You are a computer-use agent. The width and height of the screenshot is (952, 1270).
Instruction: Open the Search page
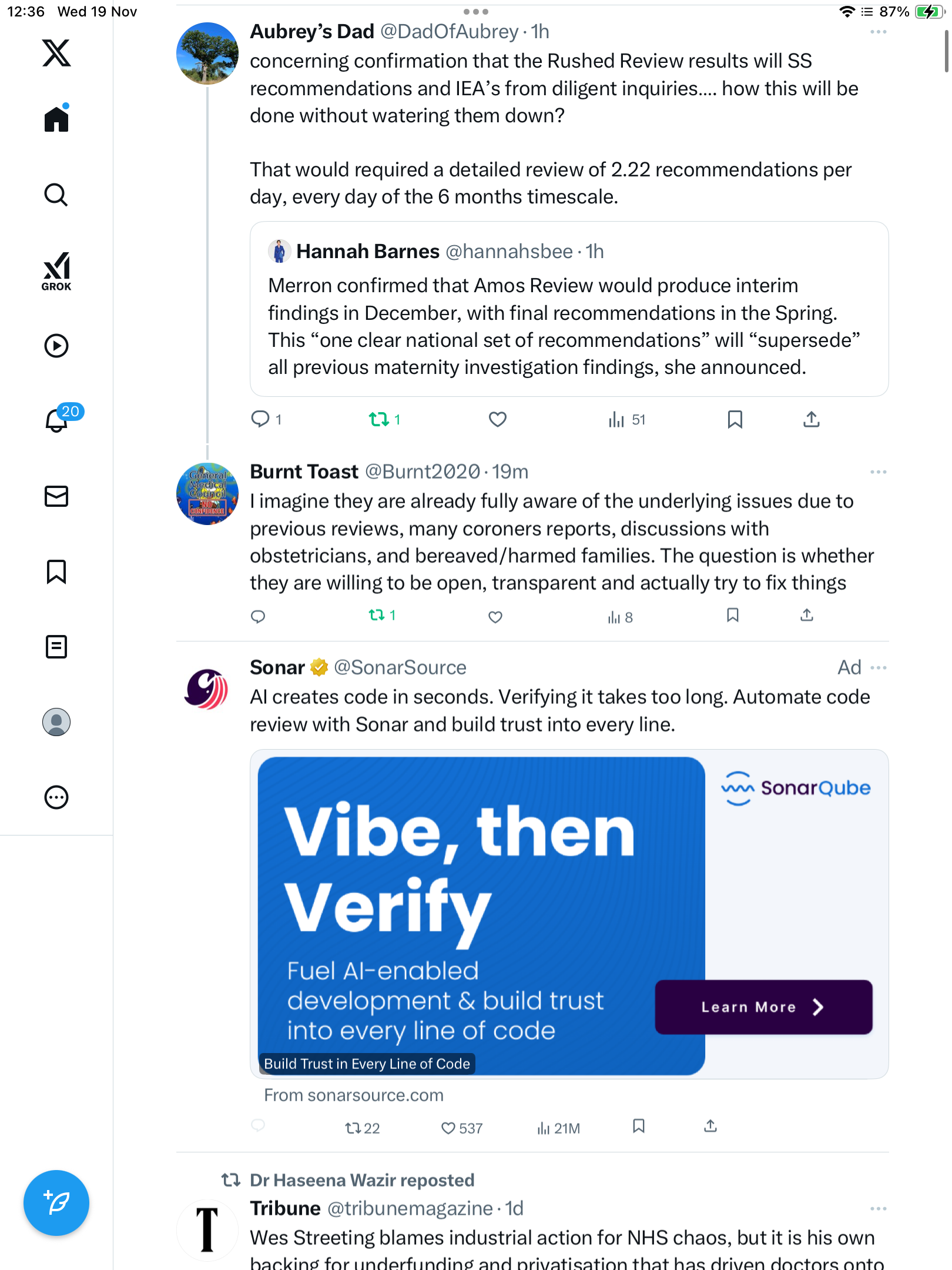(x=56, y=195)
